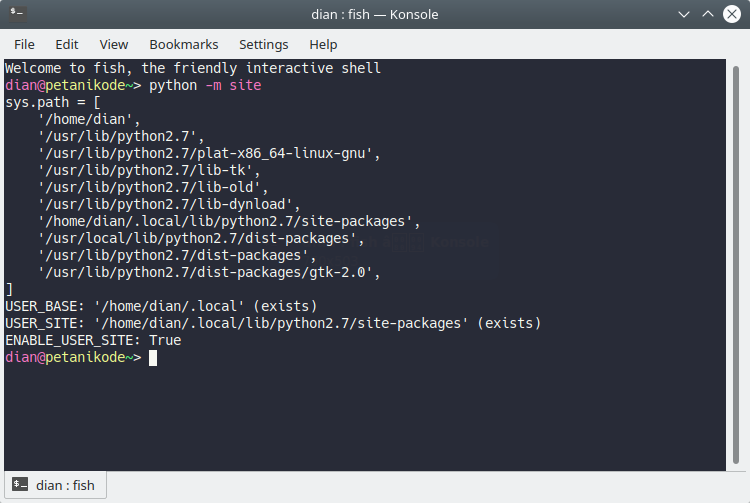Click the "Welcome to fish" greeting line
The image size is (750, 503).
tap(193, 69)
